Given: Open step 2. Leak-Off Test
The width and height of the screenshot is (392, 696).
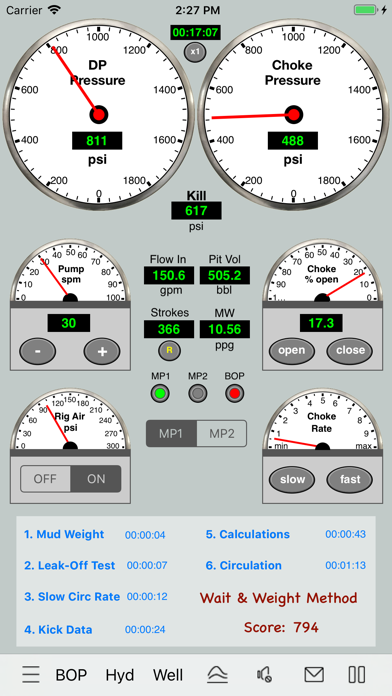Looking at the screenshot, I should click(x=70, y=566).
